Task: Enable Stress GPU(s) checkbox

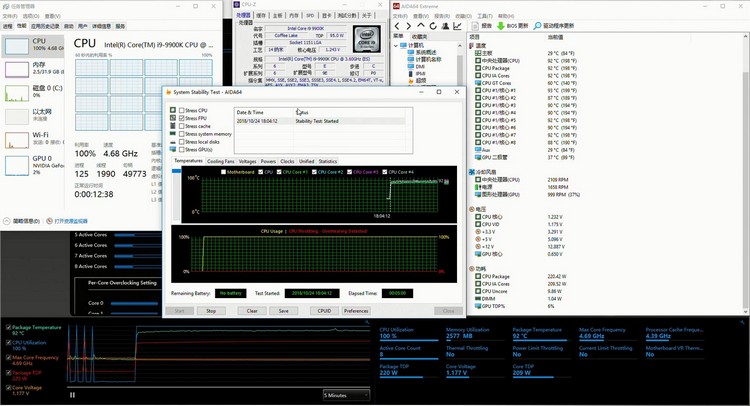Action: tap(182, 150)
